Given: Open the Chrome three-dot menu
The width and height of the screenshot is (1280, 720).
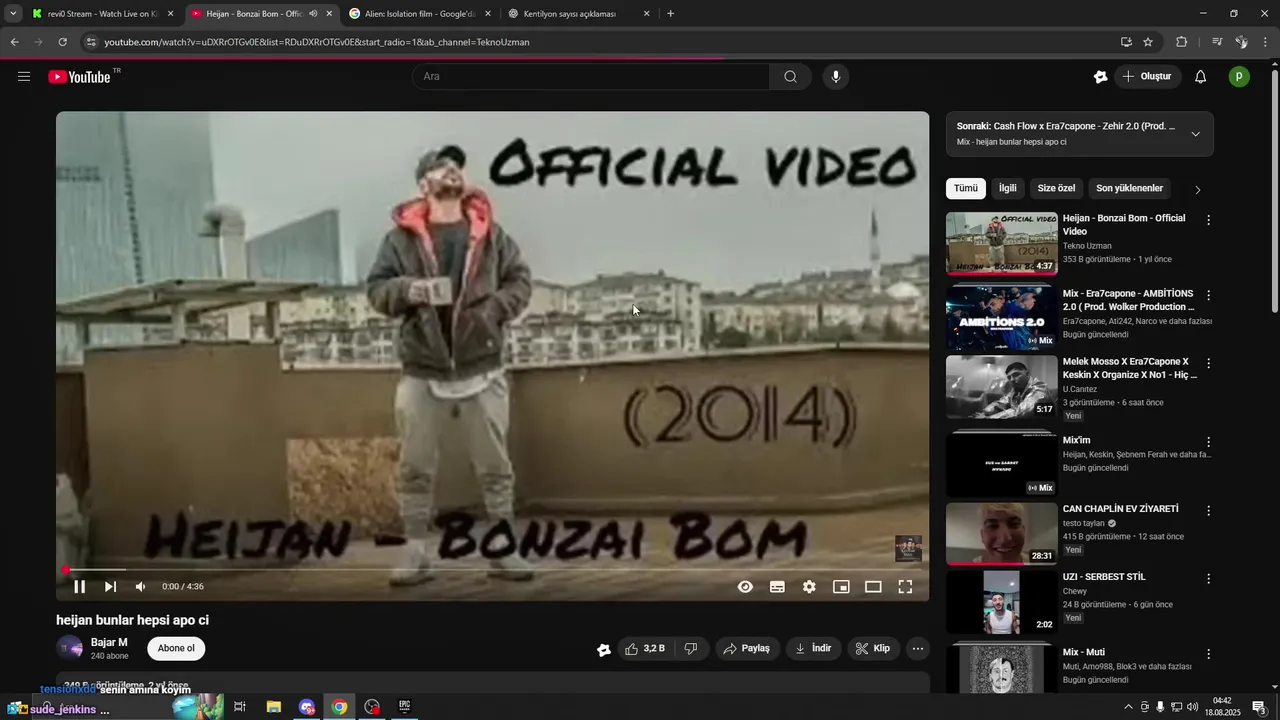Looking at the screenshot, I should 1266,42.
